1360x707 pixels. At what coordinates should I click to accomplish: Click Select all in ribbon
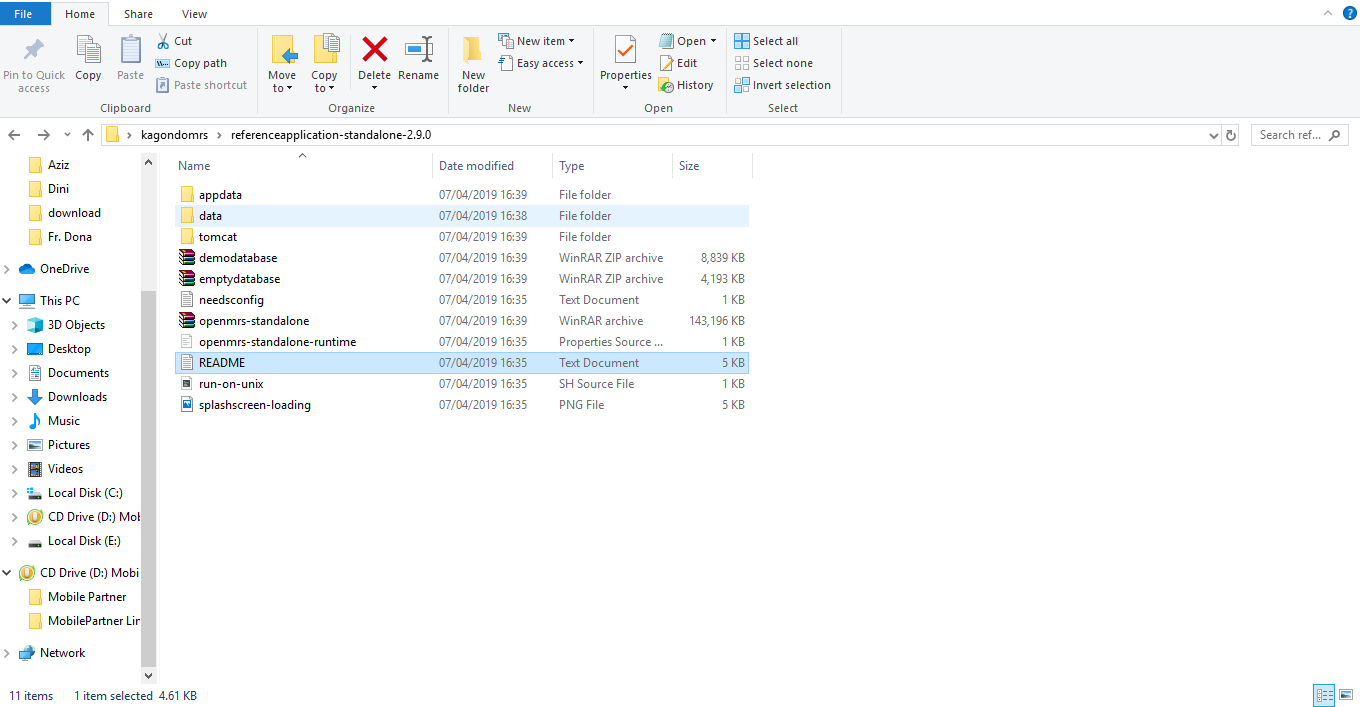coord(766,41)
